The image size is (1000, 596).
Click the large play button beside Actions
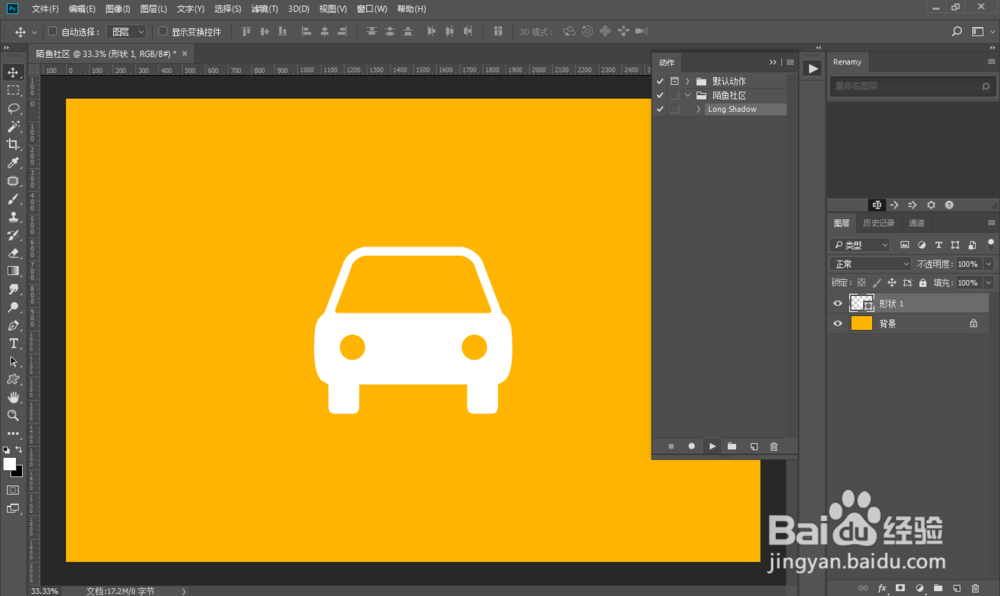pyautogui.click(x=812, y=68)
